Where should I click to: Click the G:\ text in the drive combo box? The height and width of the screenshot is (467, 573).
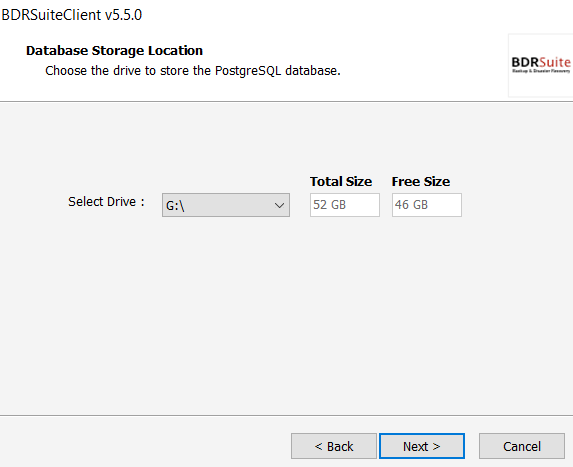click(175, 206)
